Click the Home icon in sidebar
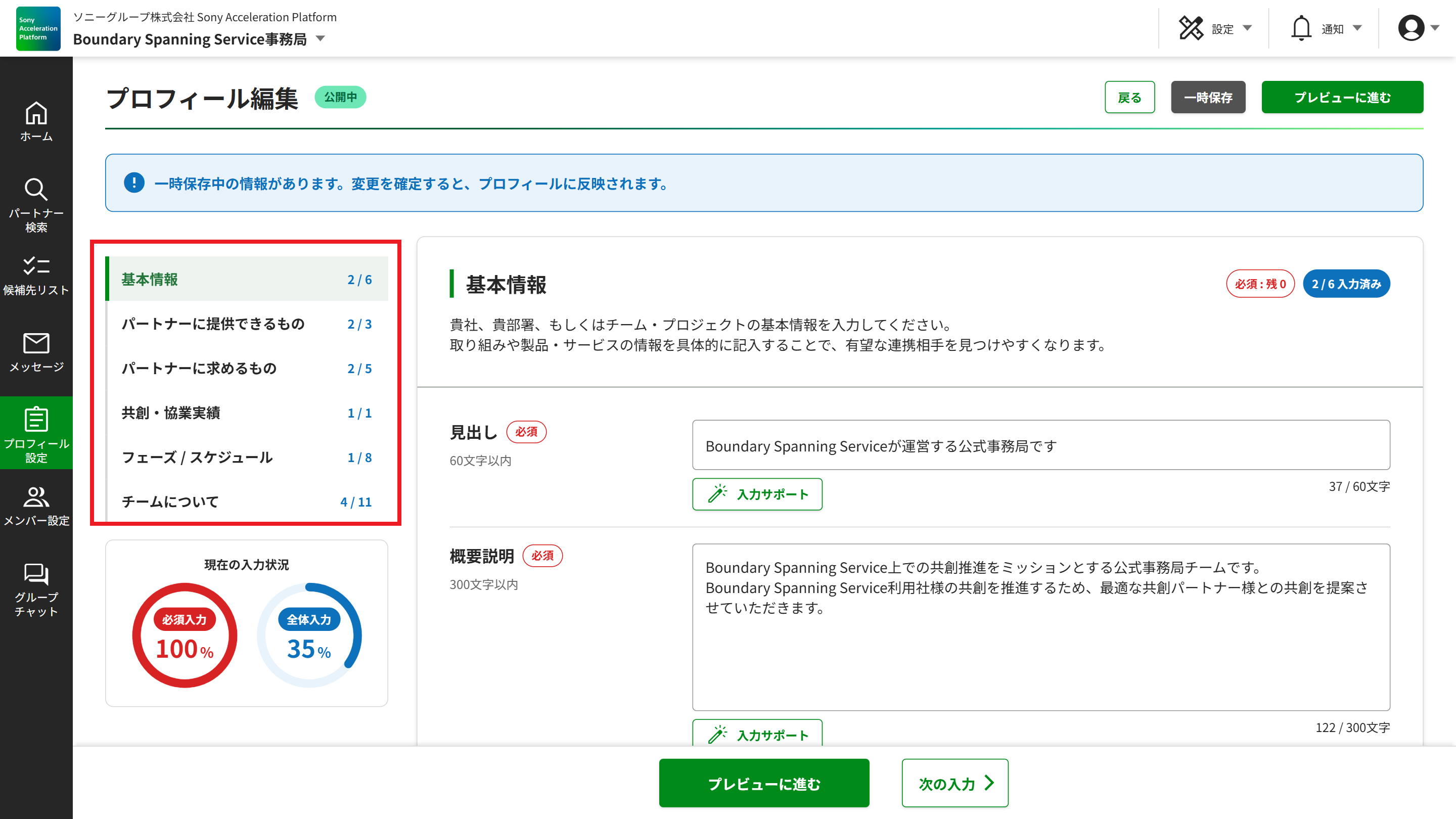The height and width of the screenshot is (819, 1456). (36, 114)
